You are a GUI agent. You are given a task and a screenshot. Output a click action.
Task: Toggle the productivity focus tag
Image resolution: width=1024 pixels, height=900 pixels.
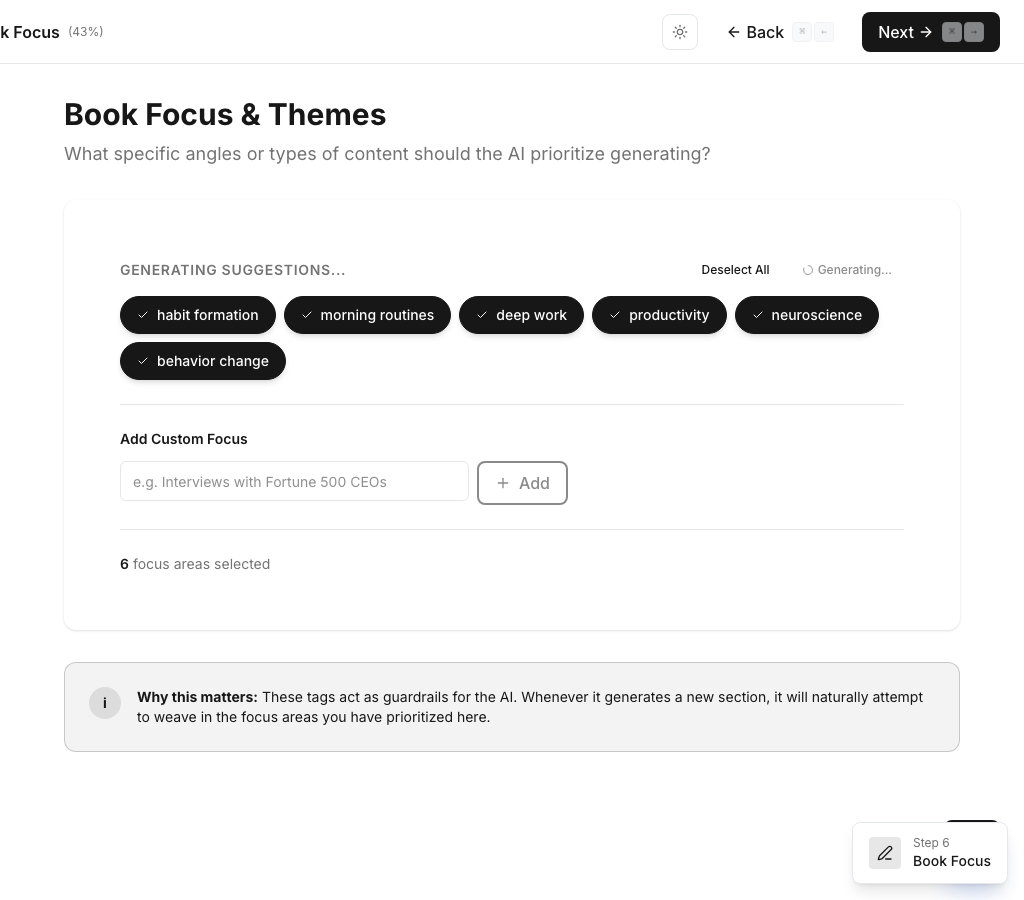[659, 315]
